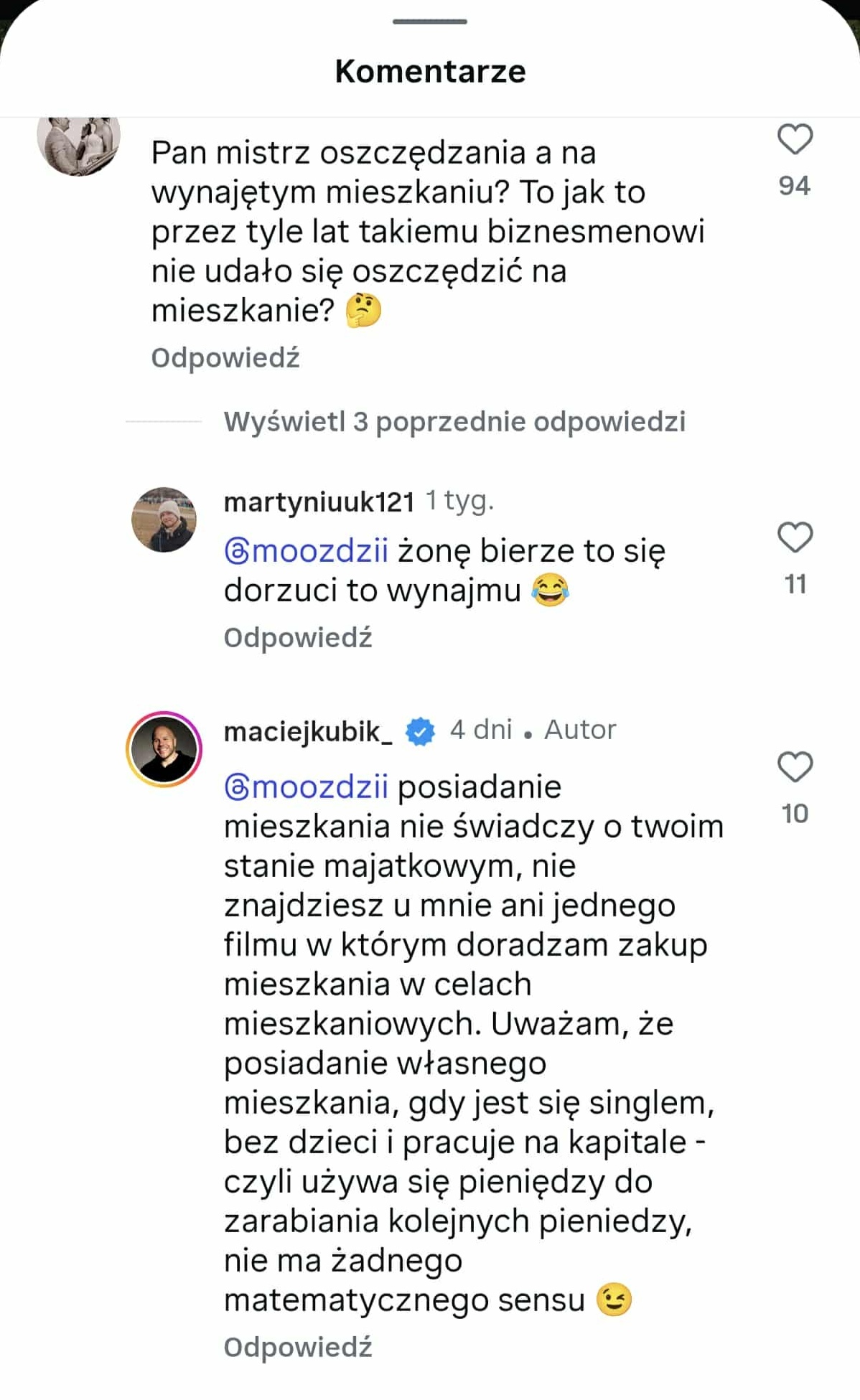
Task: Tap the drag handle above Komentarze
Action: [430, 22]
